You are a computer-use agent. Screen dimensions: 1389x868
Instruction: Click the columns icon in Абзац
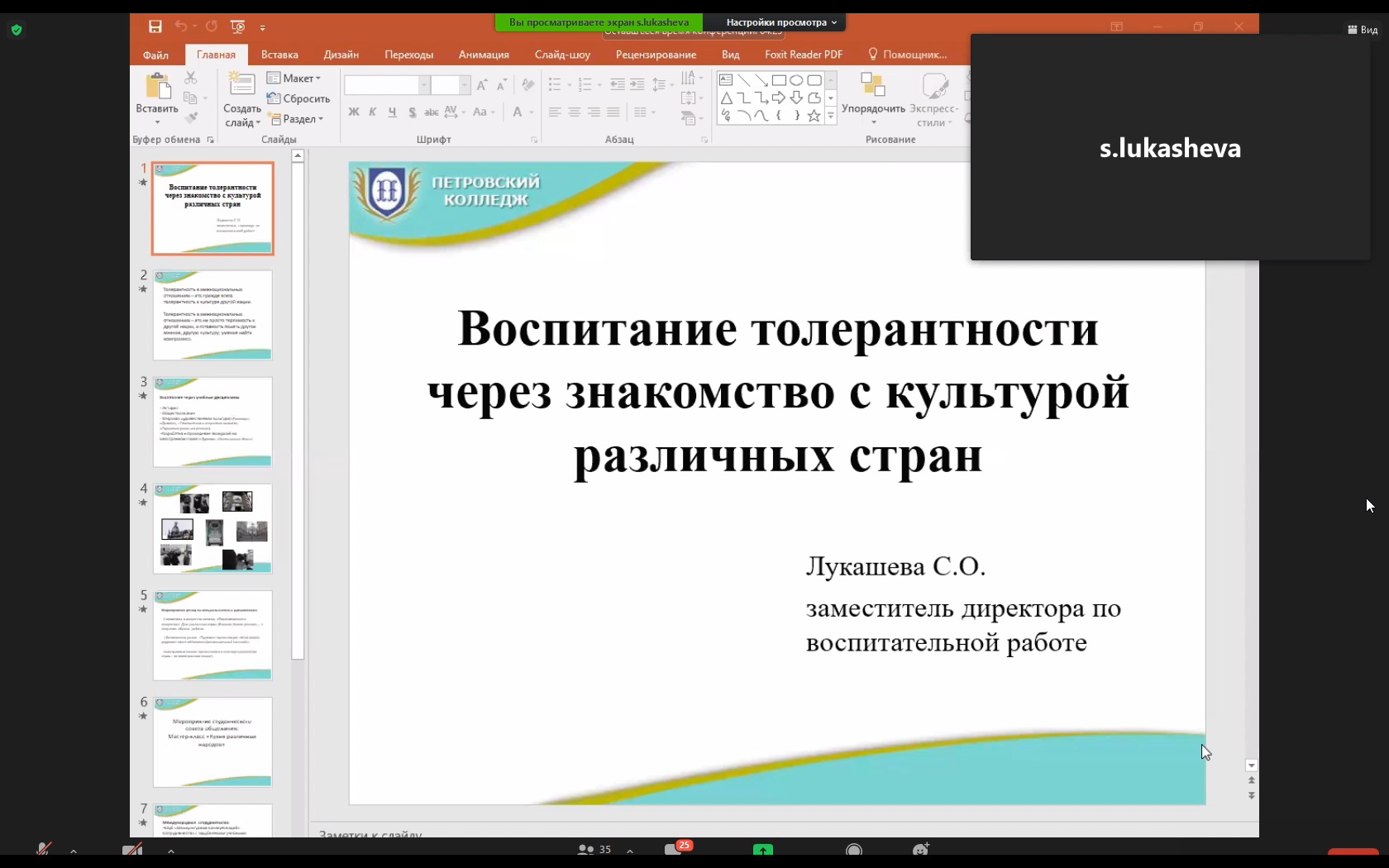pyautogui.click(x=641, y=112)
